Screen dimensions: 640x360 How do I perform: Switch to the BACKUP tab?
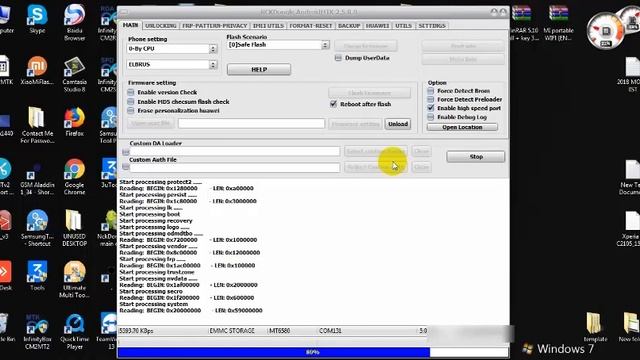tap(349, 26)
